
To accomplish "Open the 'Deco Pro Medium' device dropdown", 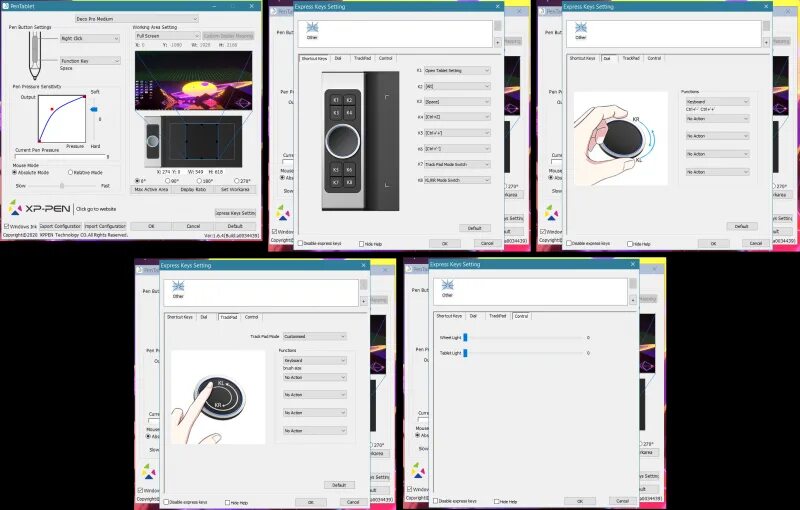I will (136, 19).
